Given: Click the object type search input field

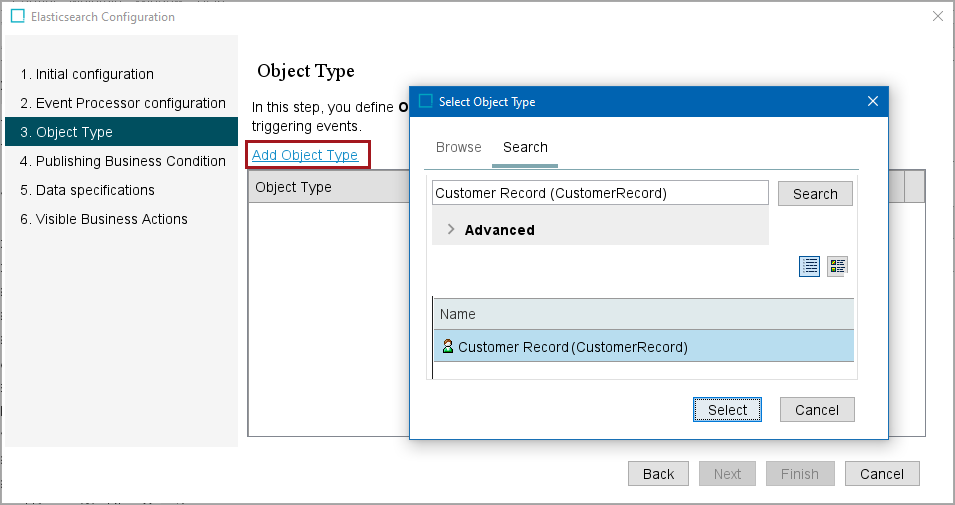Looking at the screenshot, I should coord(600,193).
